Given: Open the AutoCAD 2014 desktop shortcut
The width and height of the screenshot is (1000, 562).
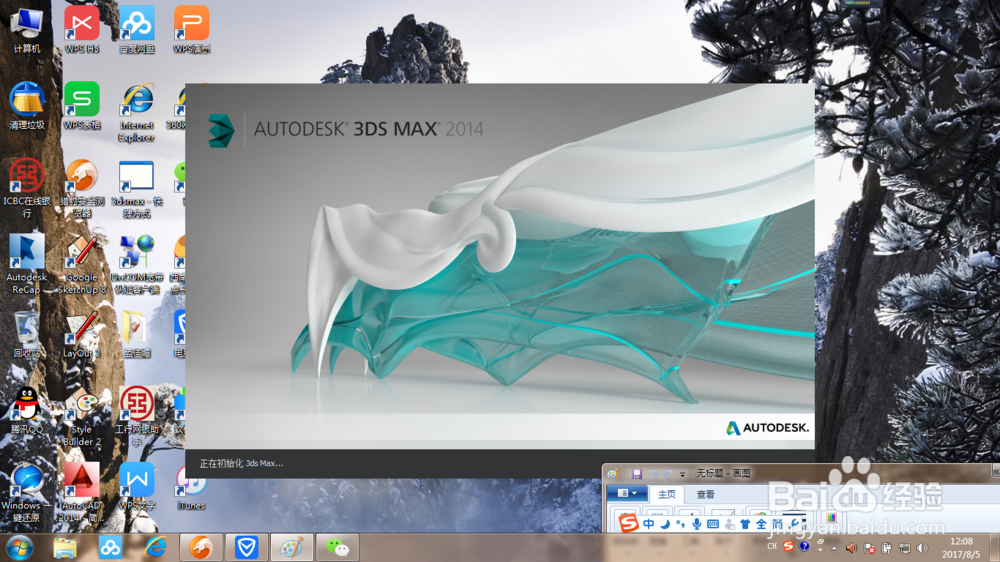Looking at the screenshot, I should [x=82, y=492].
